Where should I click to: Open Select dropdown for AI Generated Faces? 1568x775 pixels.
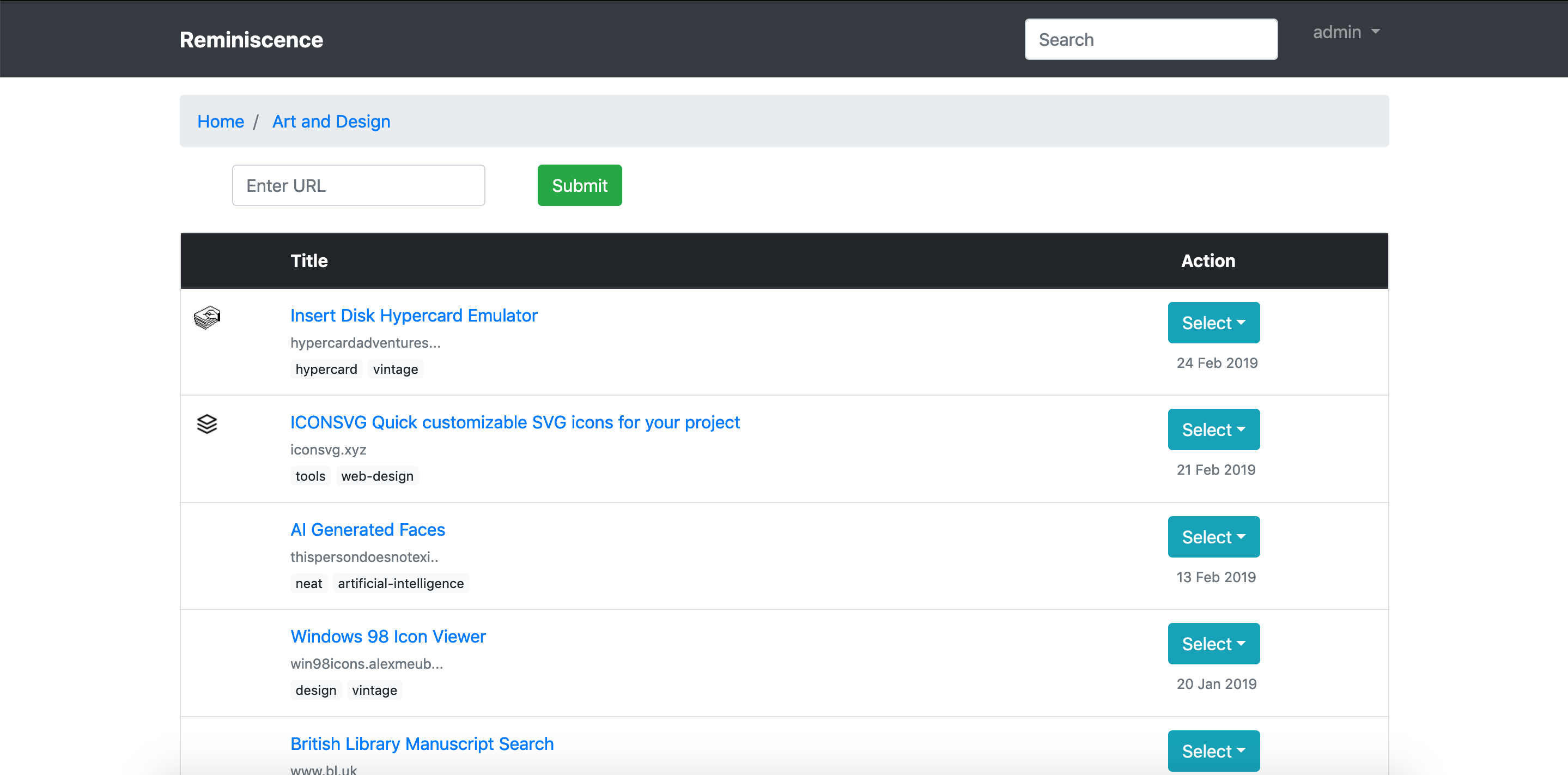1213,537
